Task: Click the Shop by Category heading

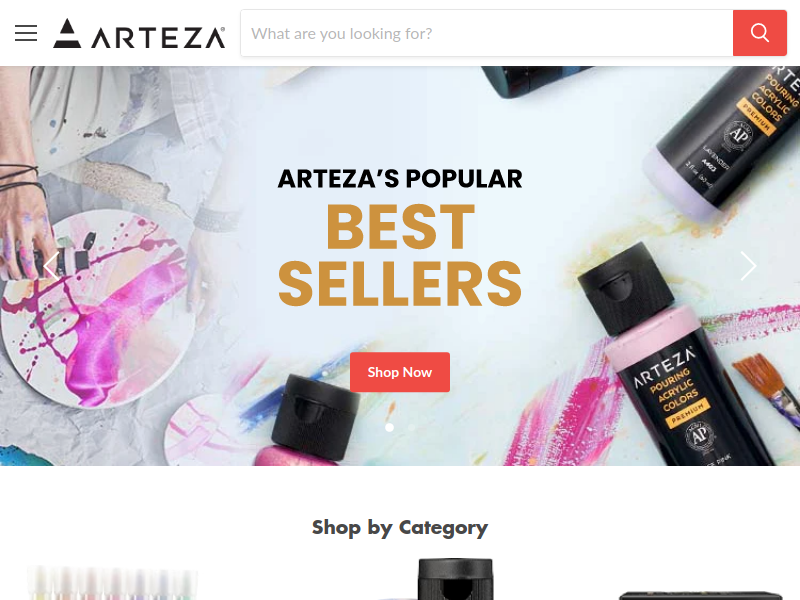Action: click(x=400, y=528)
